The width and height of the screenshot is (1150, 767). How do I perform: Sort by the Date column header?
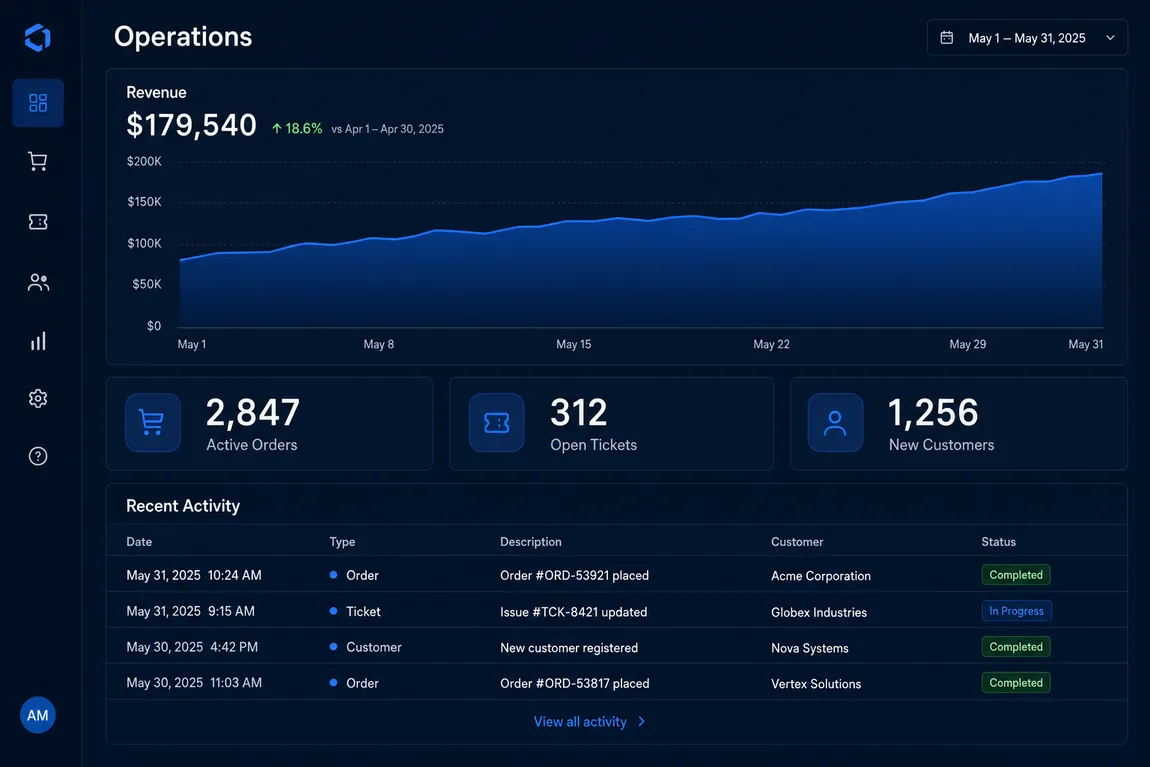coord(139,542)
